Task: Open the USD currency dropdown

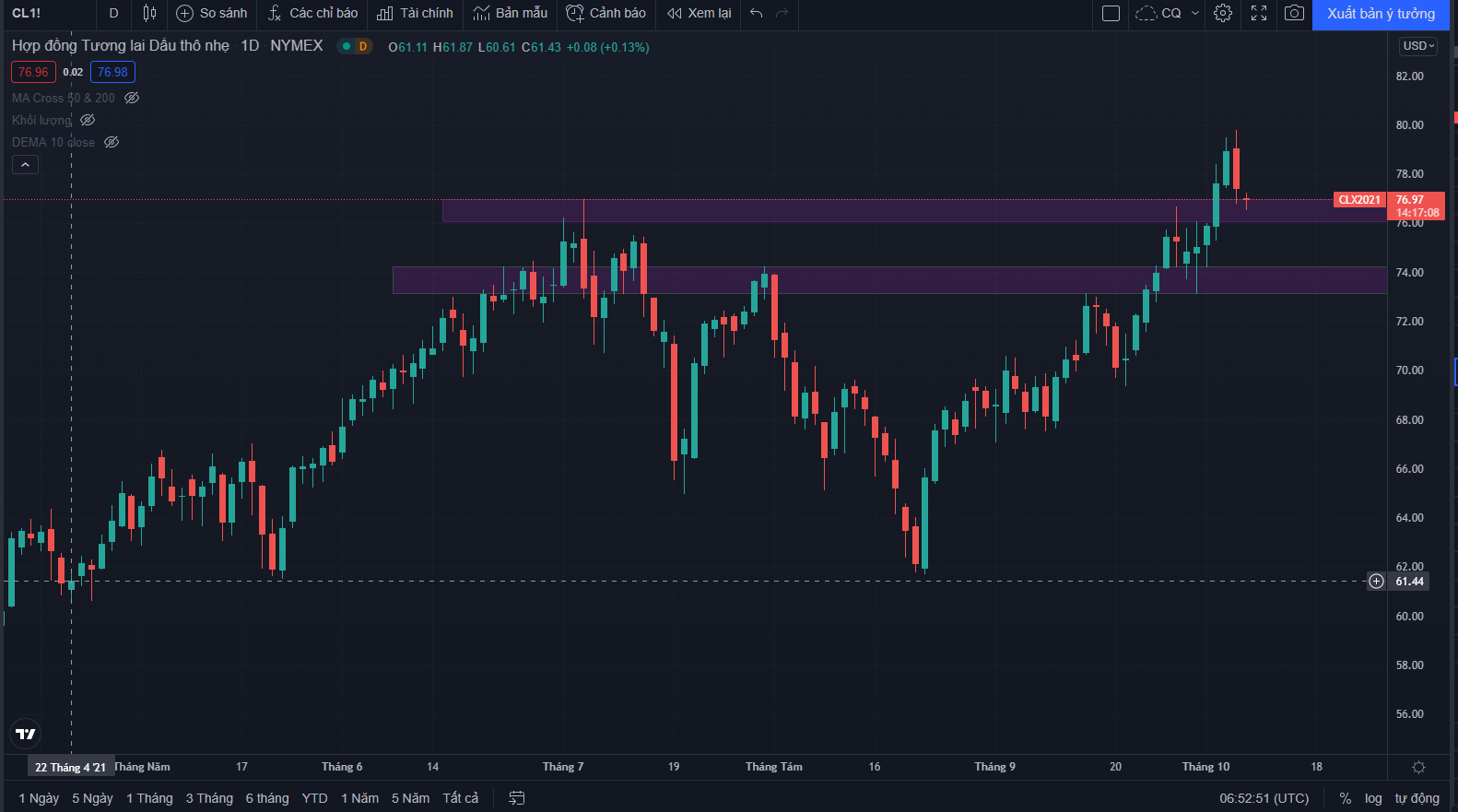Action: (1417, 46)
